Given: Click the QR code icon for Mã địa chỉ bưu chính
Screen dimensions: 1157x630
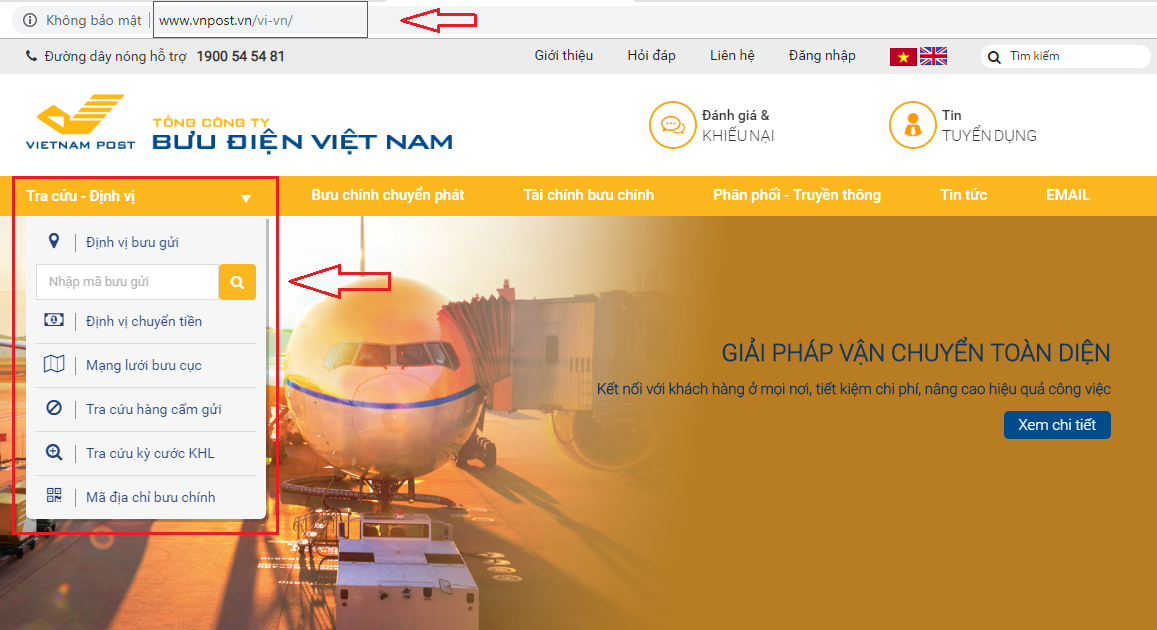Looking at the screenshot, I should pyautogui.click(x=54, y=496).
